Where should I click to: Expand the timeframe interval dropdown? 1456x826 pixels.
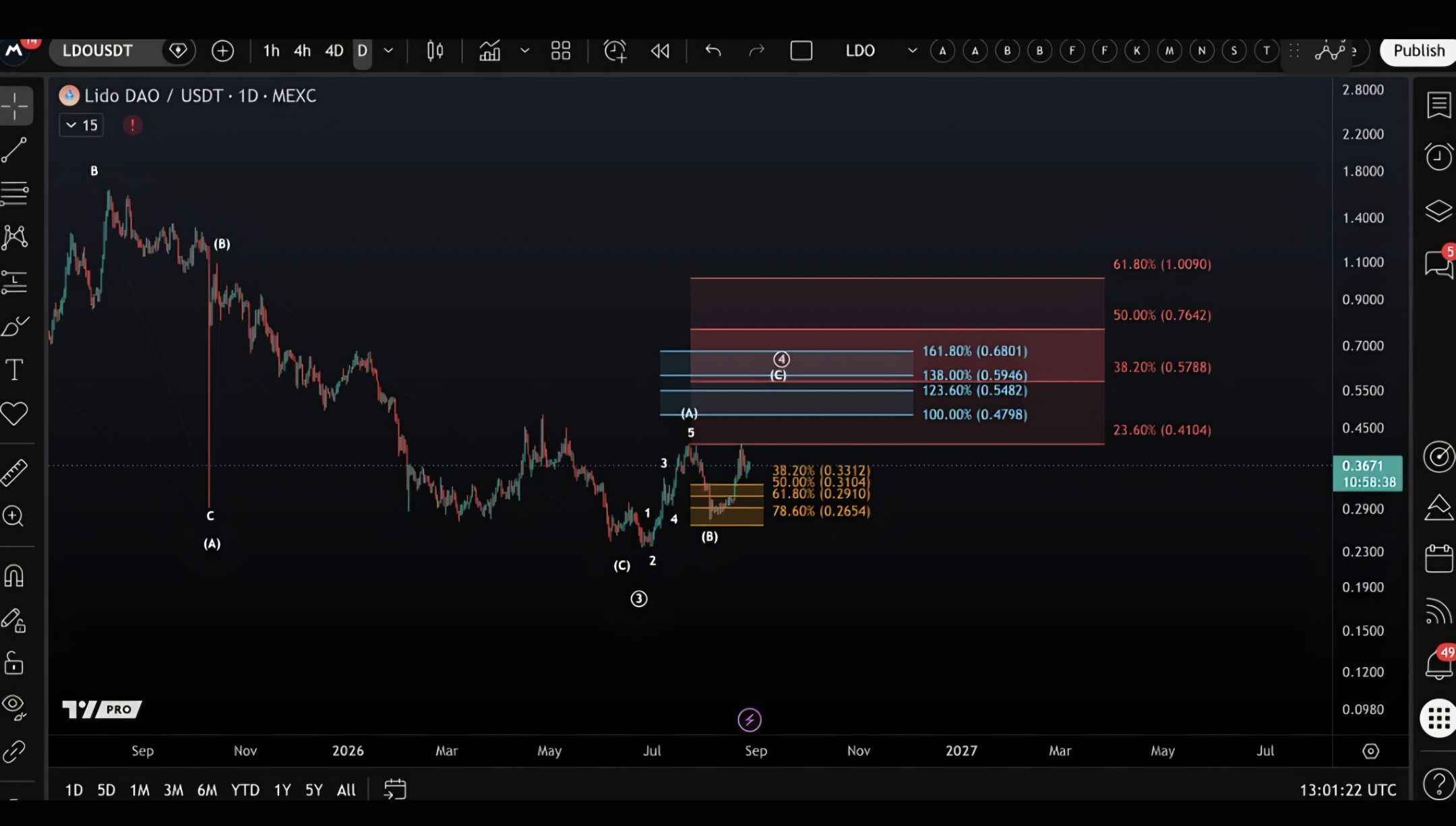388,51
